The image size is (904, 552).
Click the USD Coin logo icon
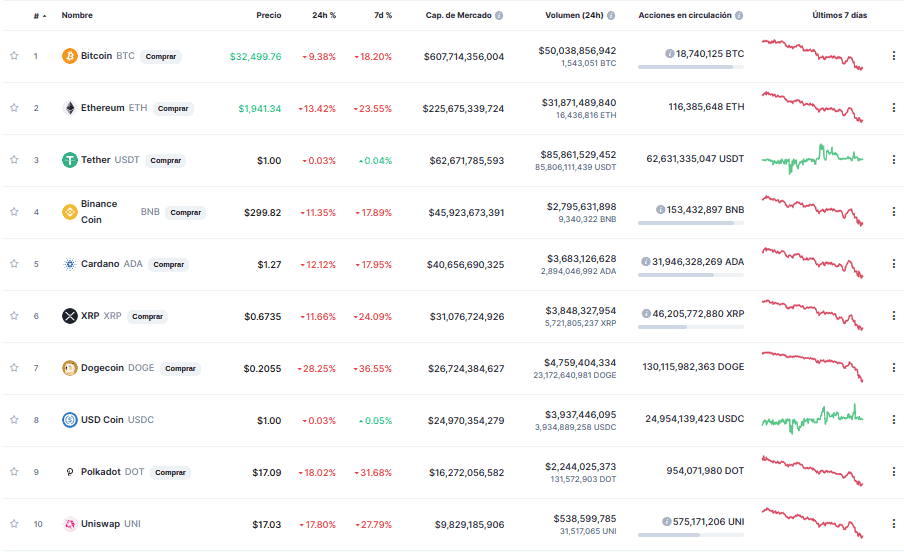point(70,420)
